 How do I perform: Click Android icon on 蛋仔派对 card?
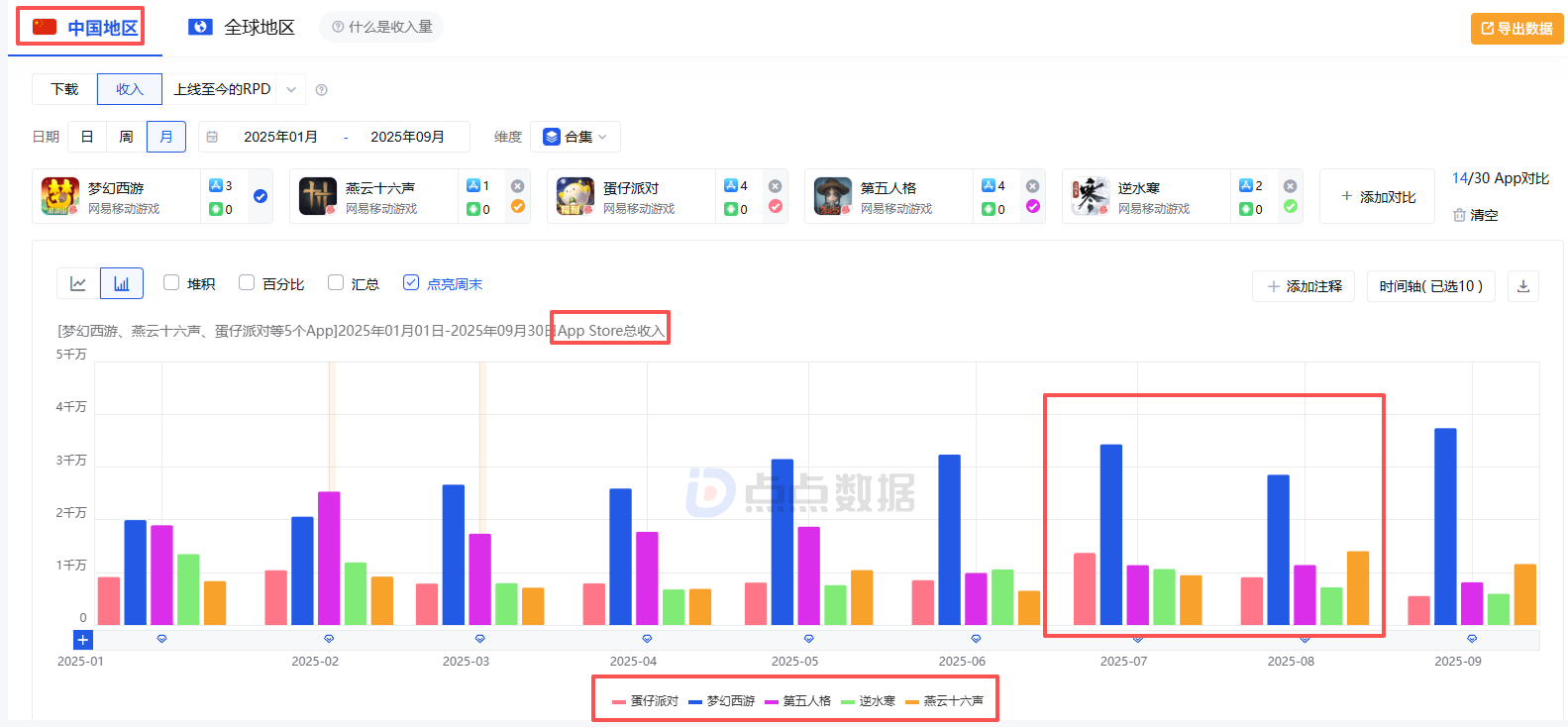coord(731,209)
